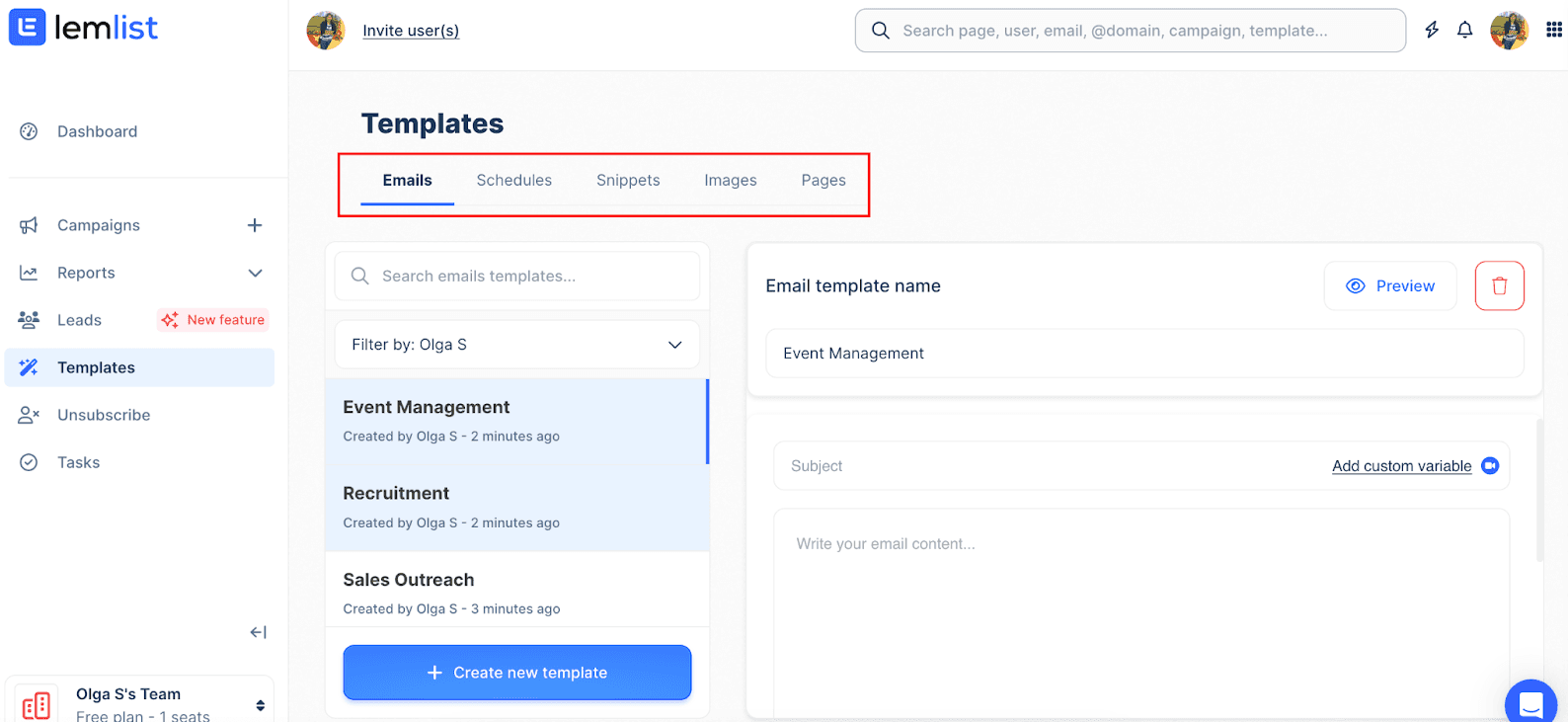Expand the Reports chevron
The image size is (1568, 722).
[x=255, y=273]
